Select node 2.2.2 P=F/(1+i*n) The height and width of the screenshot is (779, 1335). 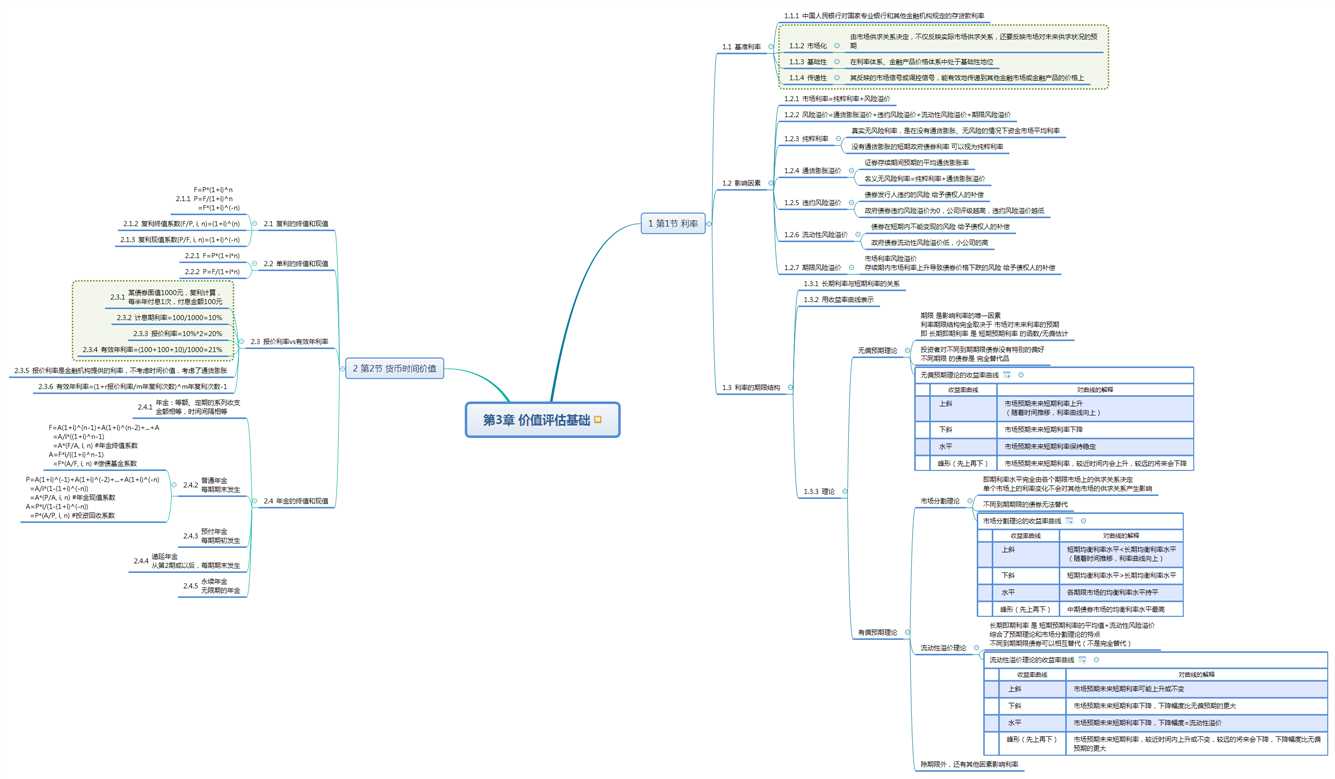[x=212, y=271]
